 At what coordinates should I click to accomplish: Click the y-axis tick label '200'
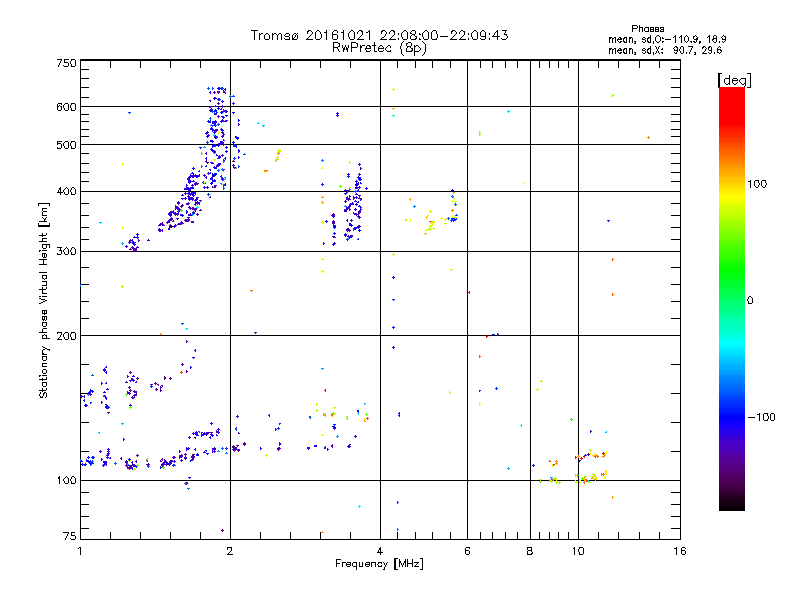point(66,336)
